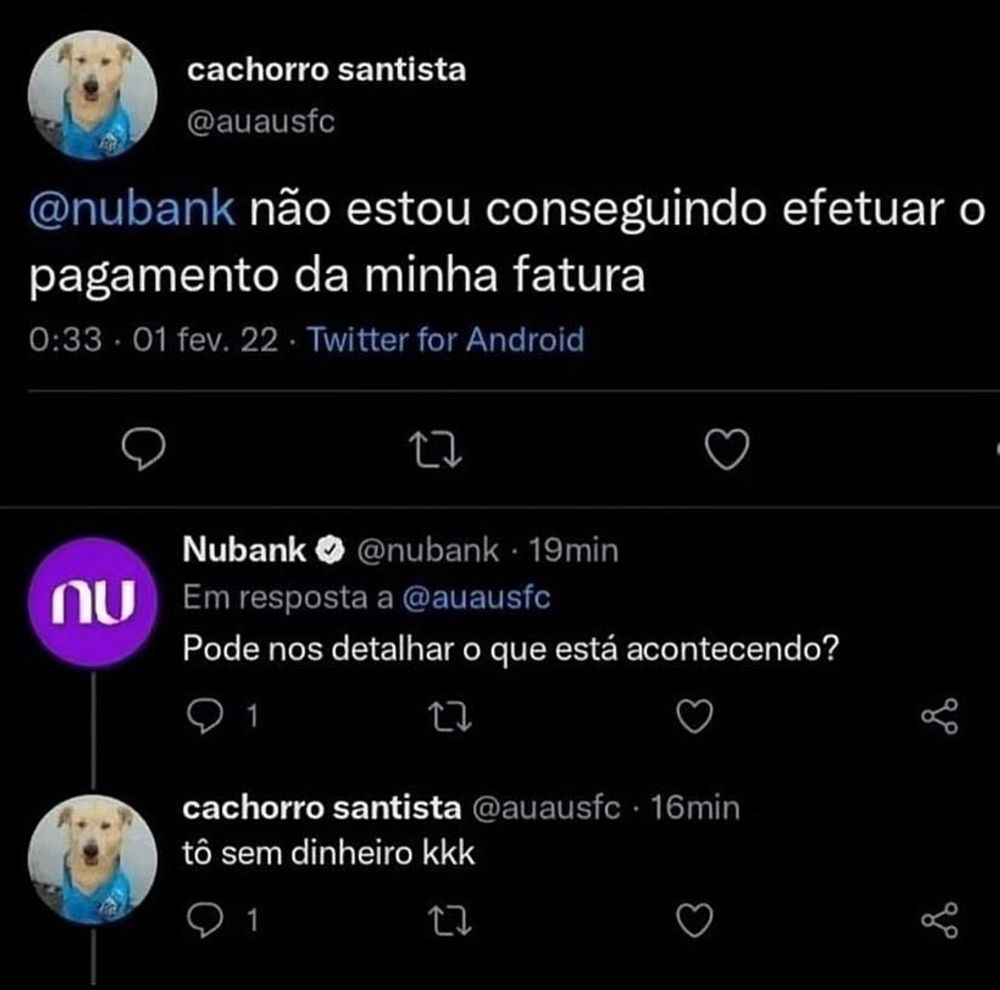Viewport: 1000px width, 990px height.
Task: Click reply icon under the main tweet
Action: pyautogui.click(x=143, y=450)
